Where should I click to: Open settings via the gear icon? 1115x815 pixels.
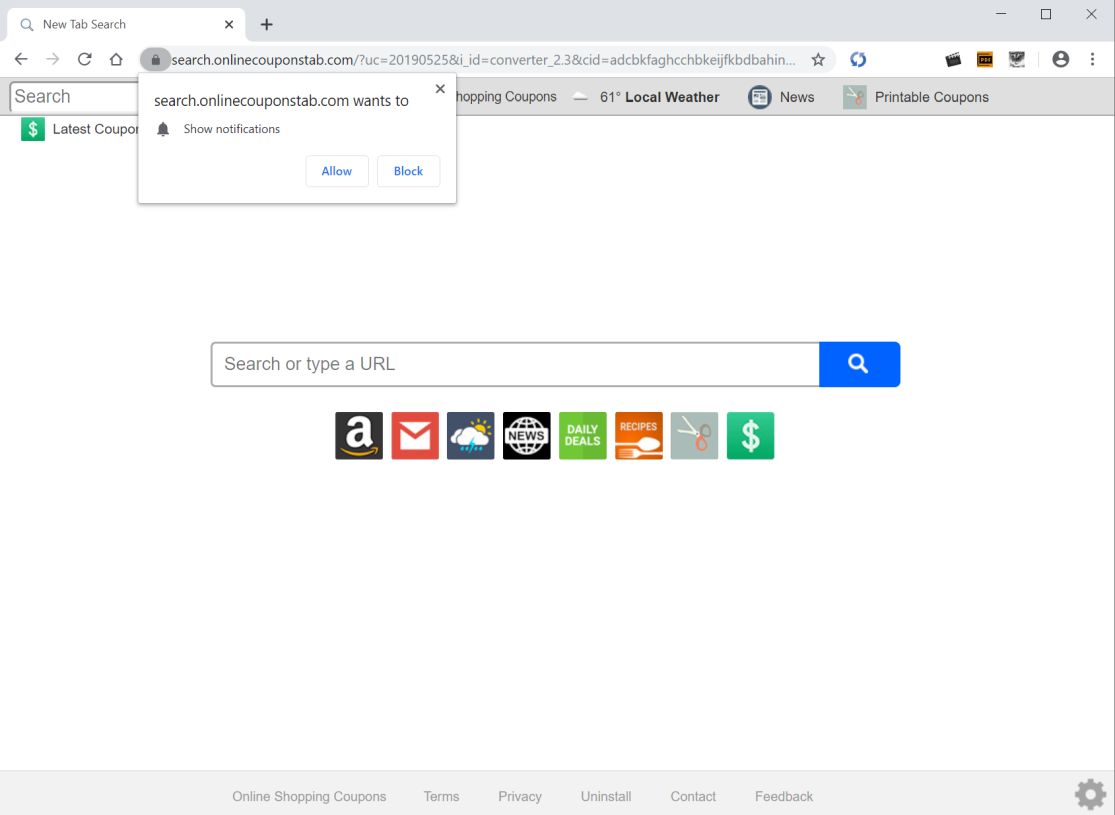tap(1090, 795)
